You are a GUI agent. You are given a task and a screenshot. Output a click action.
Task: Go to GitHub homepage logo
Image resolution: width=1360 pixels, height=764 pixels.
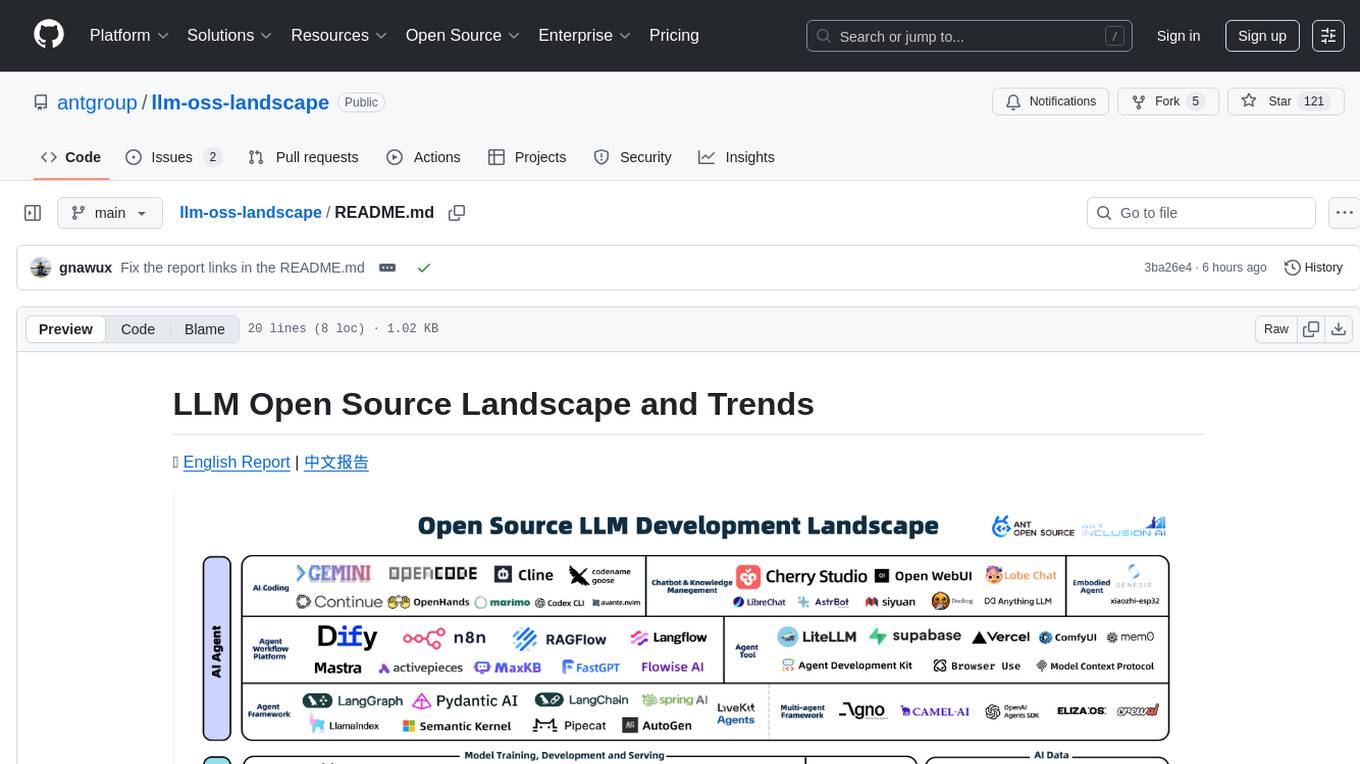click(49, 35)
